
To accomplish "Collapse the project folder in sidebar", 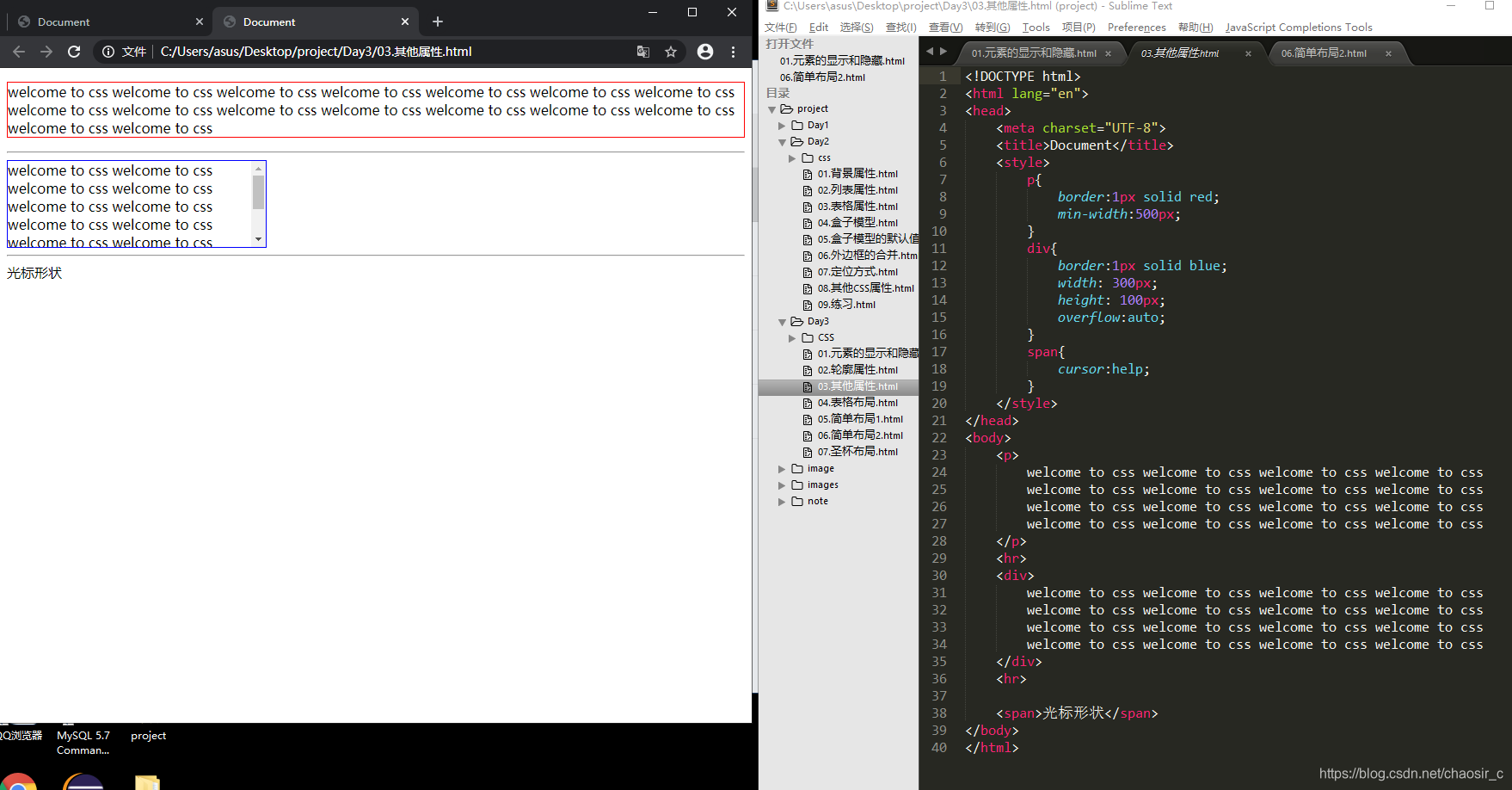I will 771,109.
